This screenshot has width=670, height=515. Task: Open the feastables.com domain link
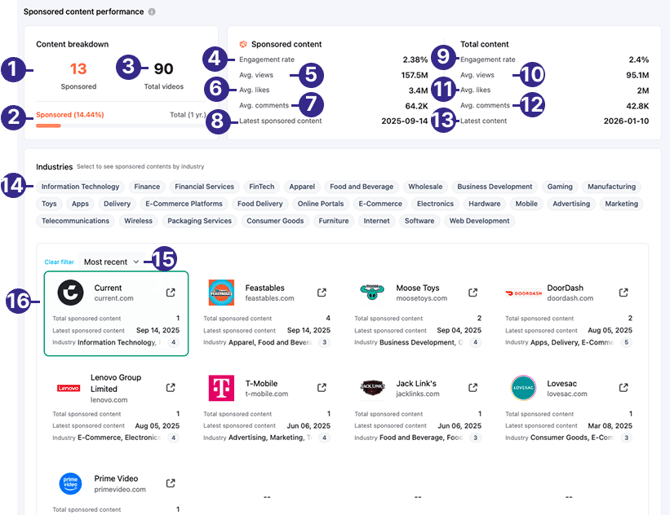tap(270, 299)
